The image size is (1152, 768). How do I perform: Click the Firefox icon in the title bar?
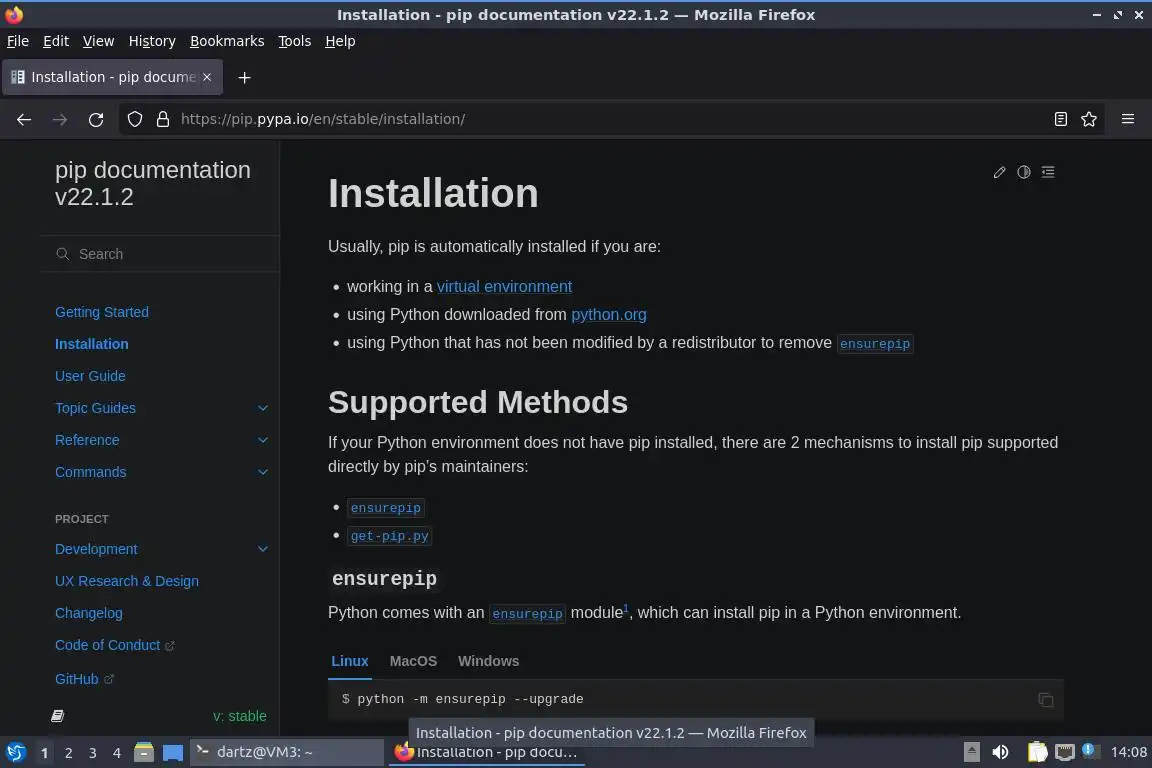(x=14, y=15)
